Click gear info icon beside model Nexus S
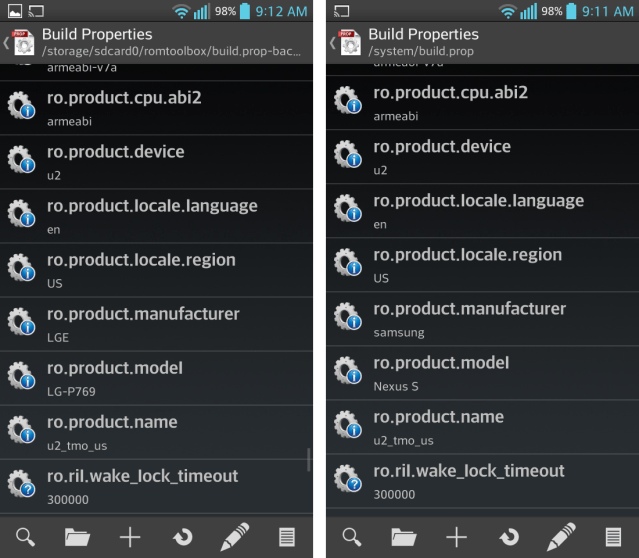 coord(348,372)
